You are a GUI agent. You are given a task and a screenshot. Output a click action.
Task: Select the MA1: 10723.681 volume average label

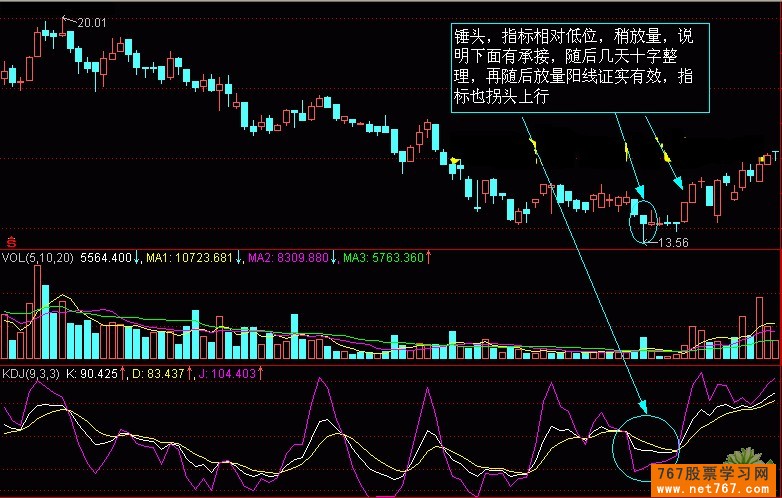190,258
